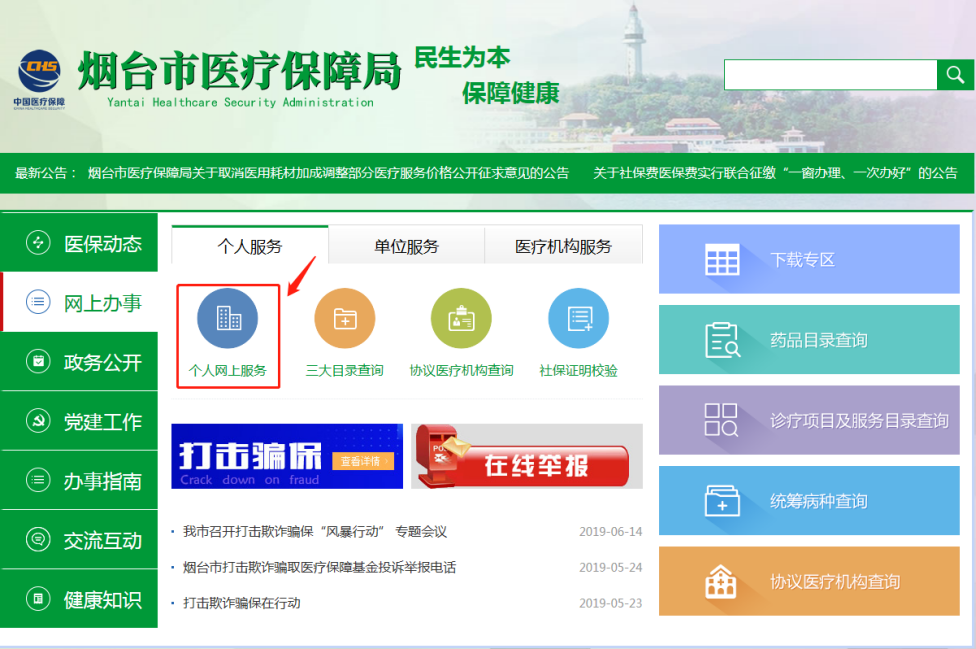Click the 民生为本 保障健康 slogan
Image resolution: width=976 pixels, height=649 pixels.
487,75
